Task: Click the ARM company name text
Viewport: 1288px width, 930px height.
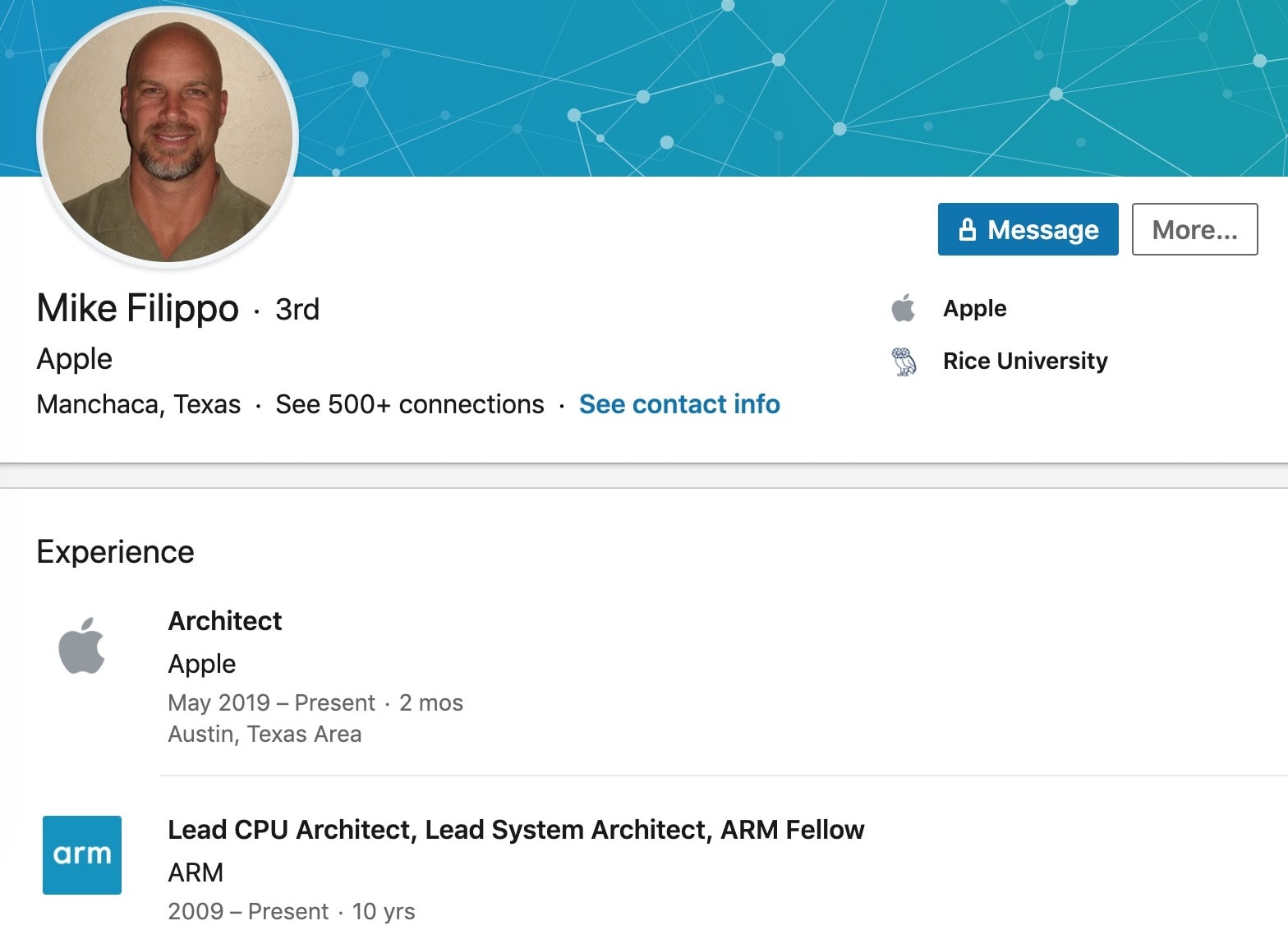Action: click(195, 872)
